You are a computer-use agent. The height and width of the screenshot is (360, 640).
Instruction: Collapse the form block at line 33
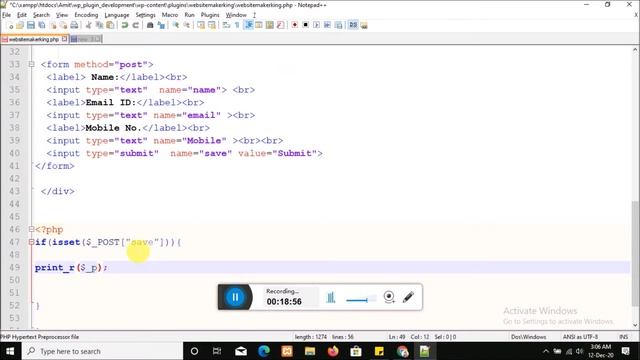tap(31, 64)
